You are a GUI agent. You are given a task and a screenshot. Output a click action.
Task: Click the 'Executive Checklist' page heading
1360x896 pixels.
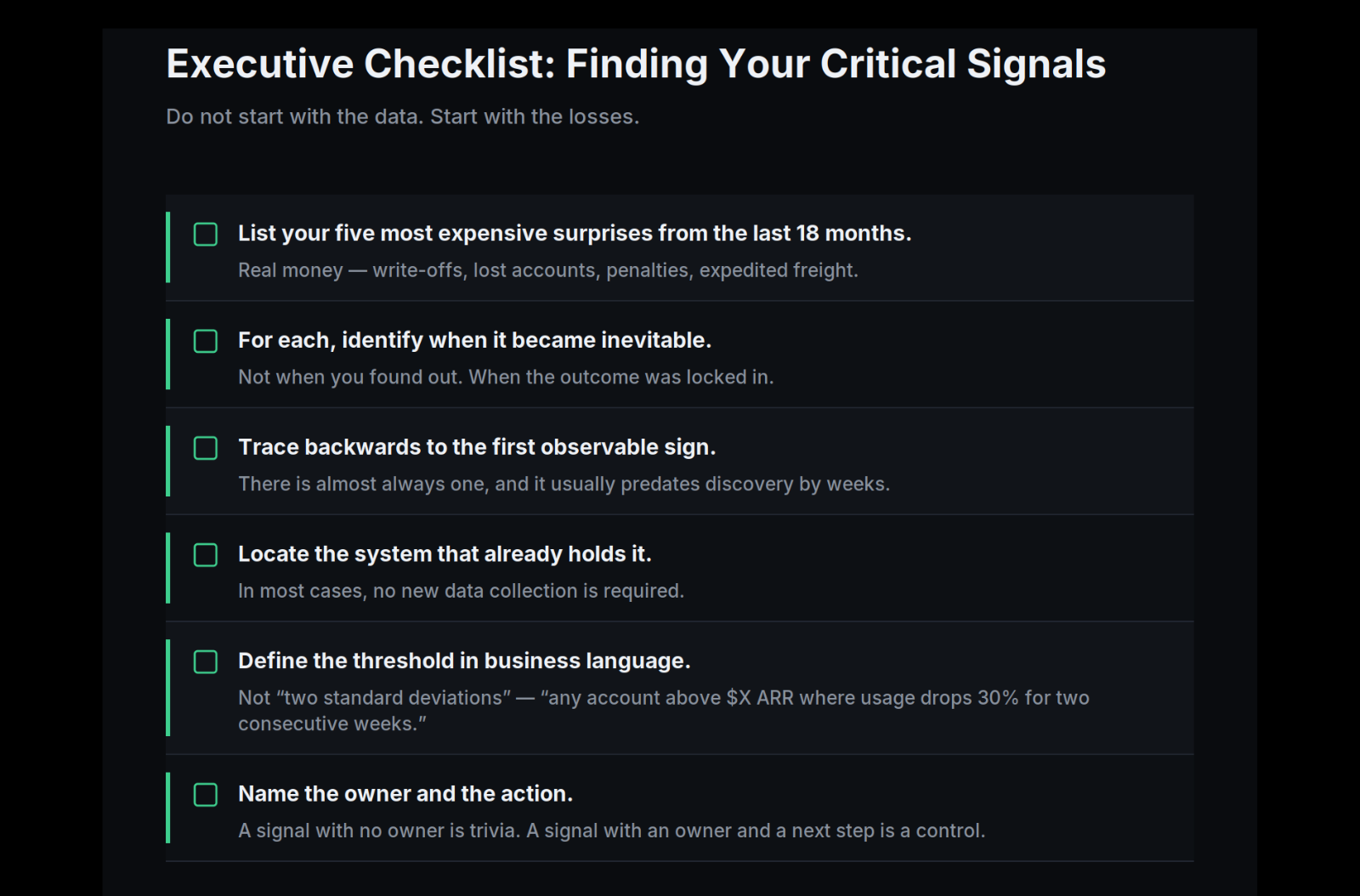pyautogui.click(x=636, y=64)
